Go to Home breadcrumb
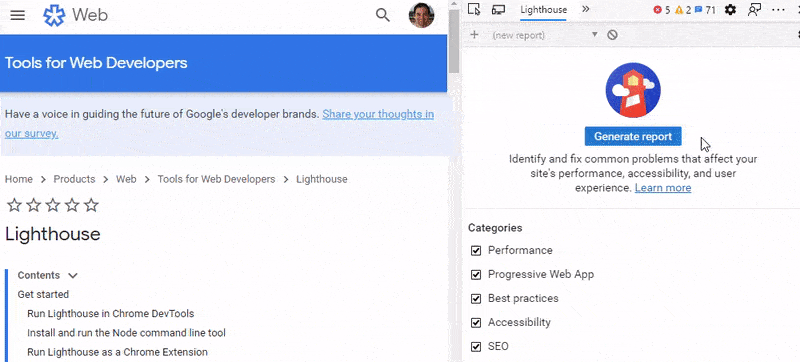 point(19,179)
